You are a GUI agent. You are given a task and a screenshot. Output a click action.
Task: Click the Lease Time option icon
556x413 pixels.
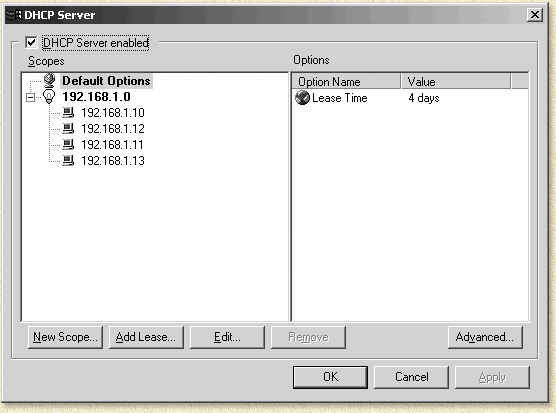click(x=302, y=97)
